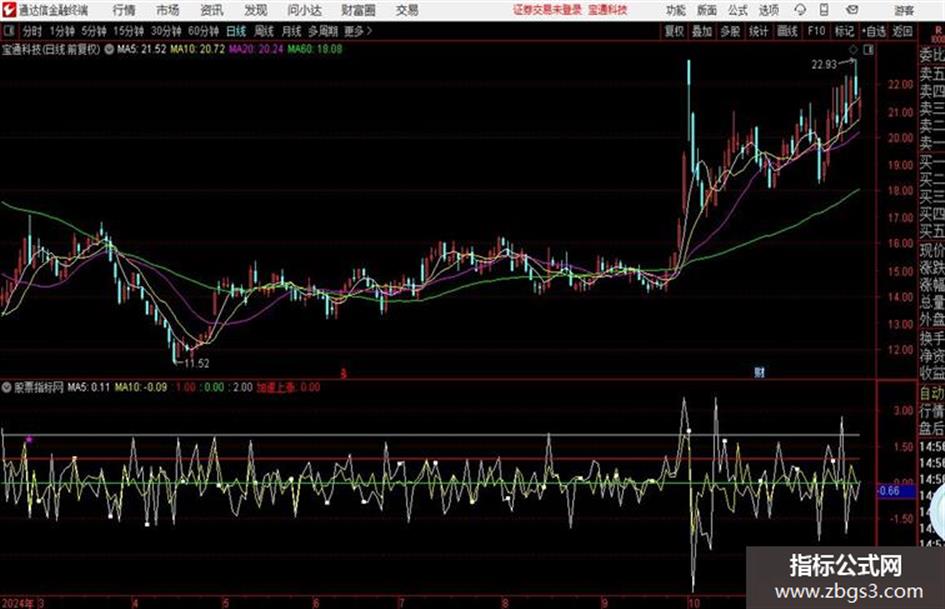Click the 证券交易未登录 login link
Viewport: 945px width, 609px height.
[x=547, y=10]
